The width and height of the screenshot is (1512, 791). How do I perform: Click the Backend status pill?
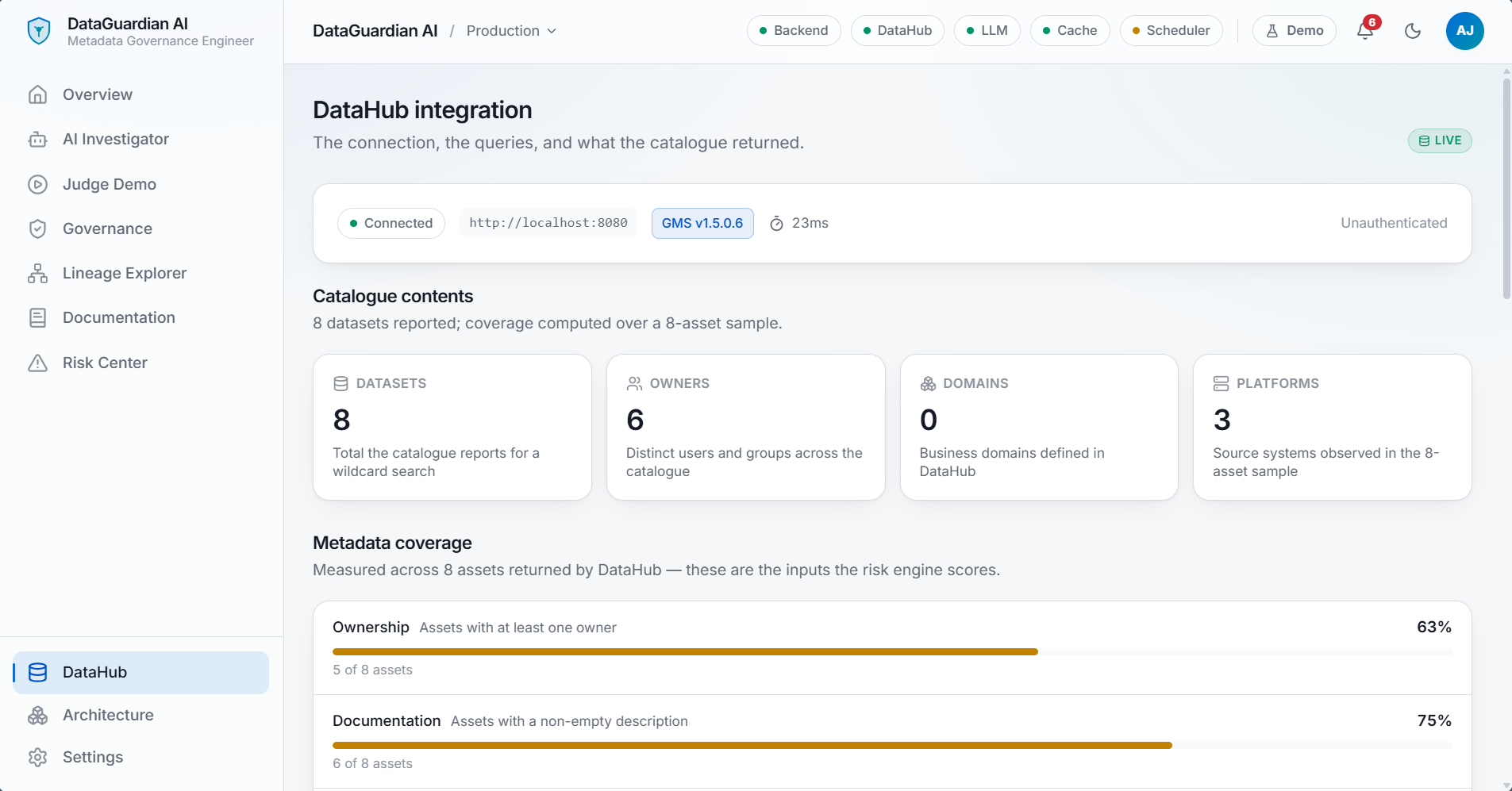tap(793, 31)
